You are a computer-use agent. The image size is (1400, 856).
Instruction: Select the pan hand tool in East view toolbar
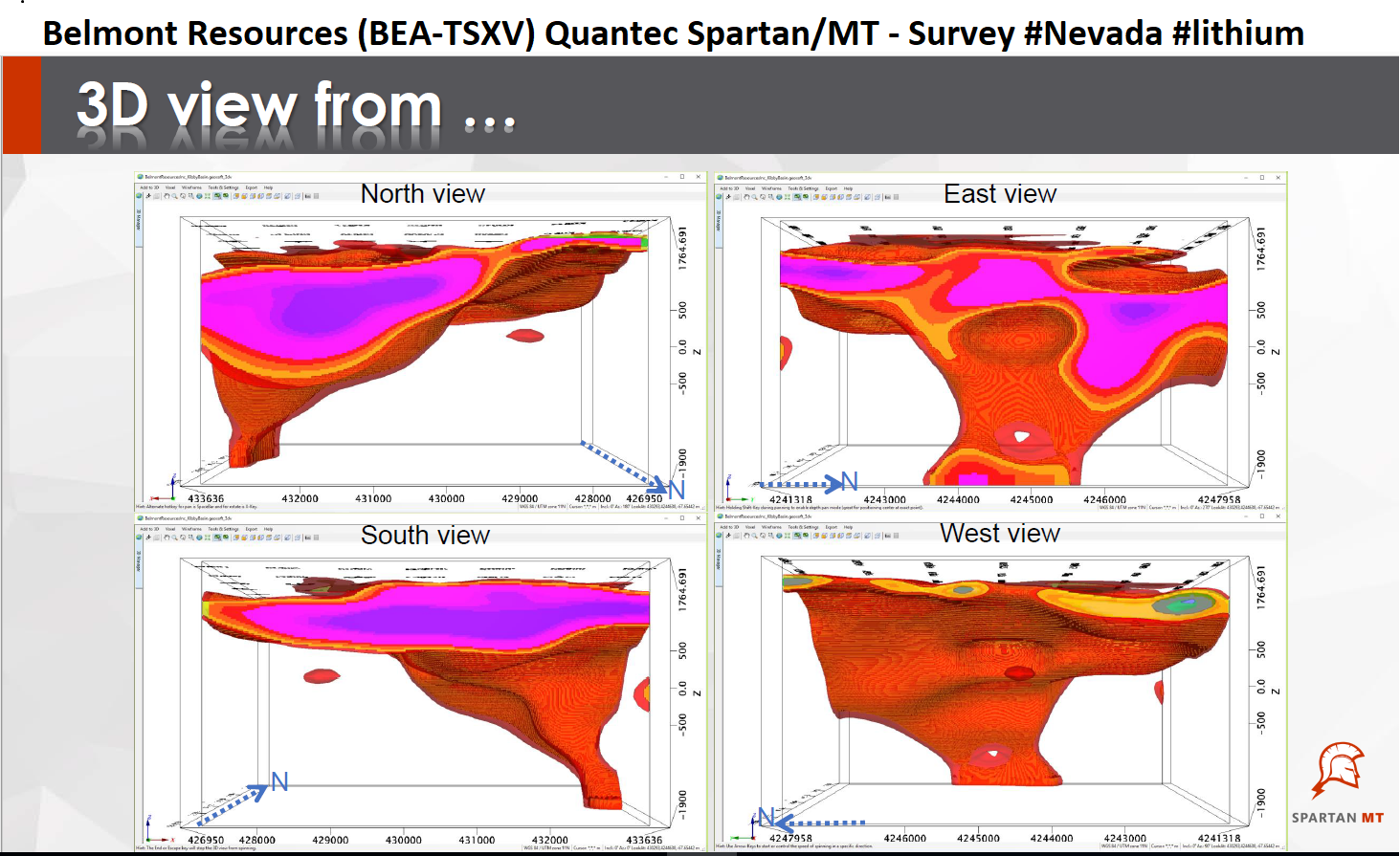[x=746, y=197]
